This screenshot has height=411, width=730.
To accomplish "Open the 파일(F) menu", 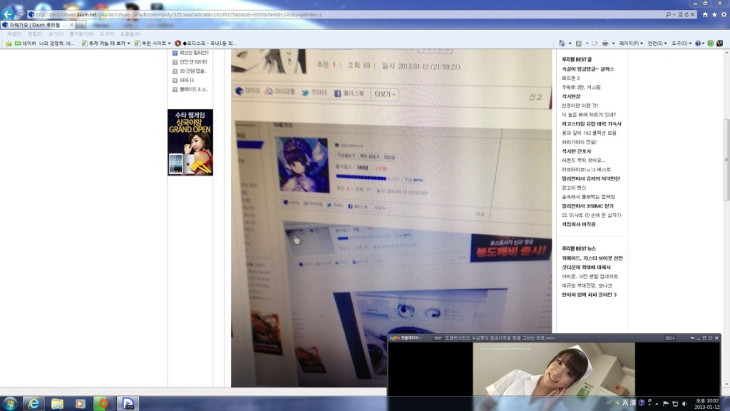I will (14, 34).
